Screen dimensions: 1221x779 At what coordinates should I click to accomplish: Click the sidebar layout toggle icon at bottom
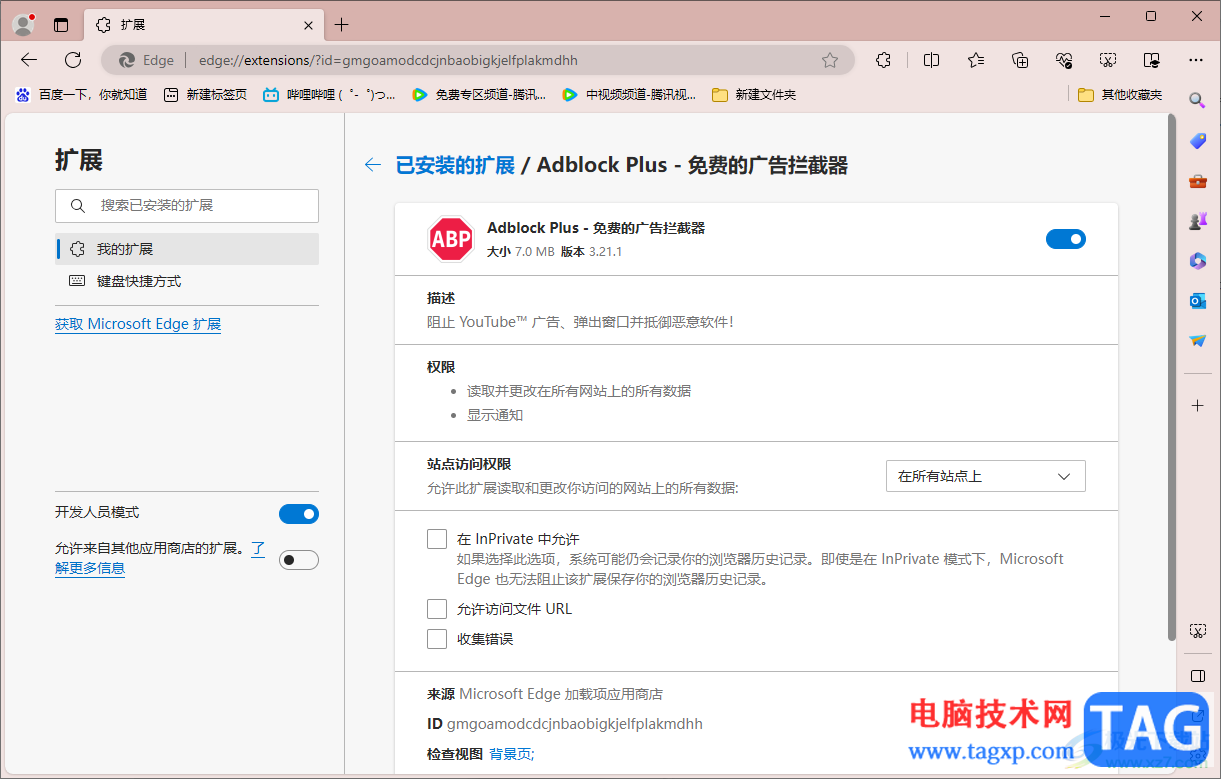click(1197, 675)
